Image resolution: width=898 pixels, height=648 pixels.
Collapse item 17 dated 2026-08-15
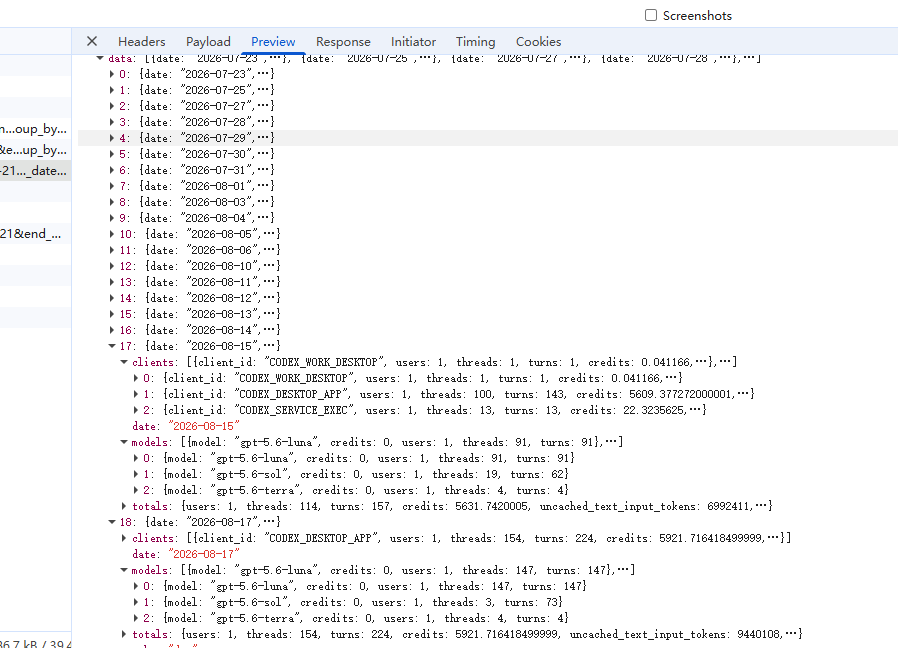(x=112, y=346)
